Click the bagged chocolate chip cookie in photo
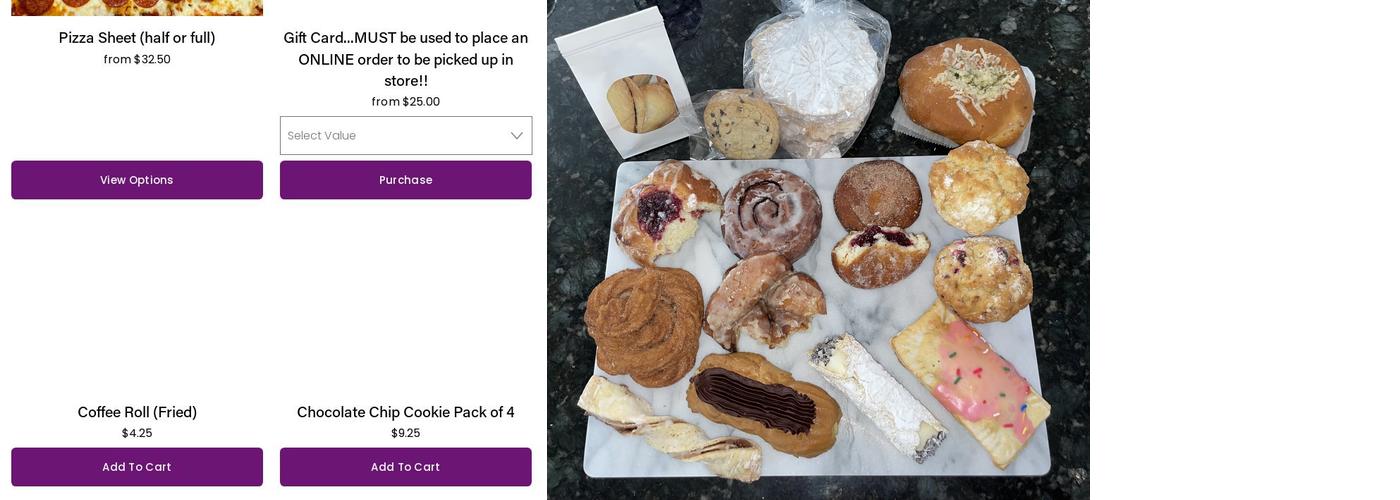The image size is (1400, 500). pyautogui.click(x=741, y=124)
